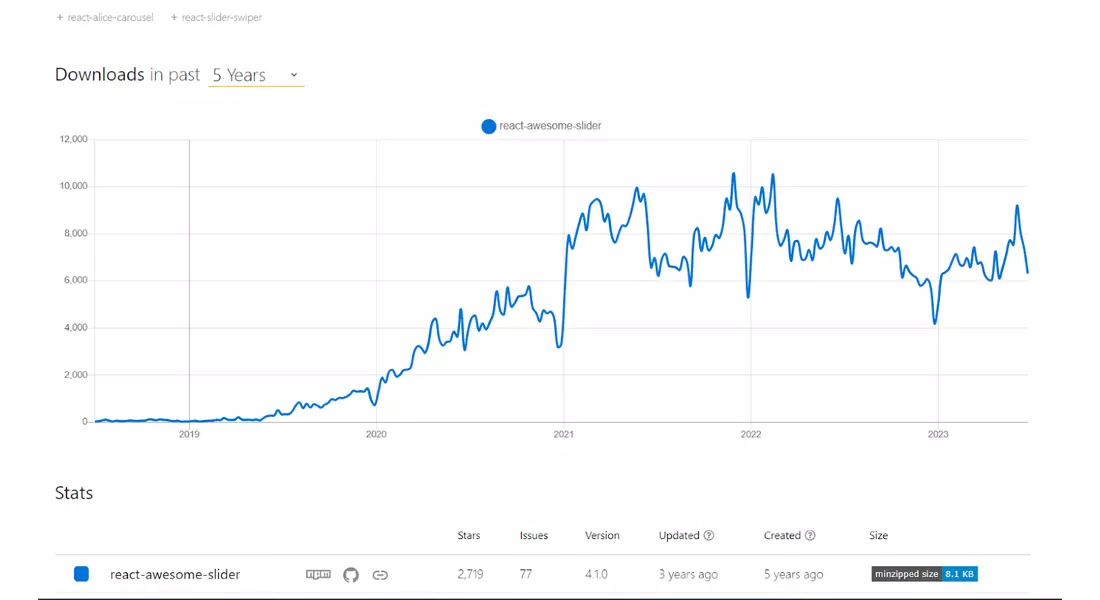Image resolution: width=1100 pixels, height=600 pixels.
Task: Click the 12,000 y-axis label
Action: pyautogui.click(x=74, y=139)
